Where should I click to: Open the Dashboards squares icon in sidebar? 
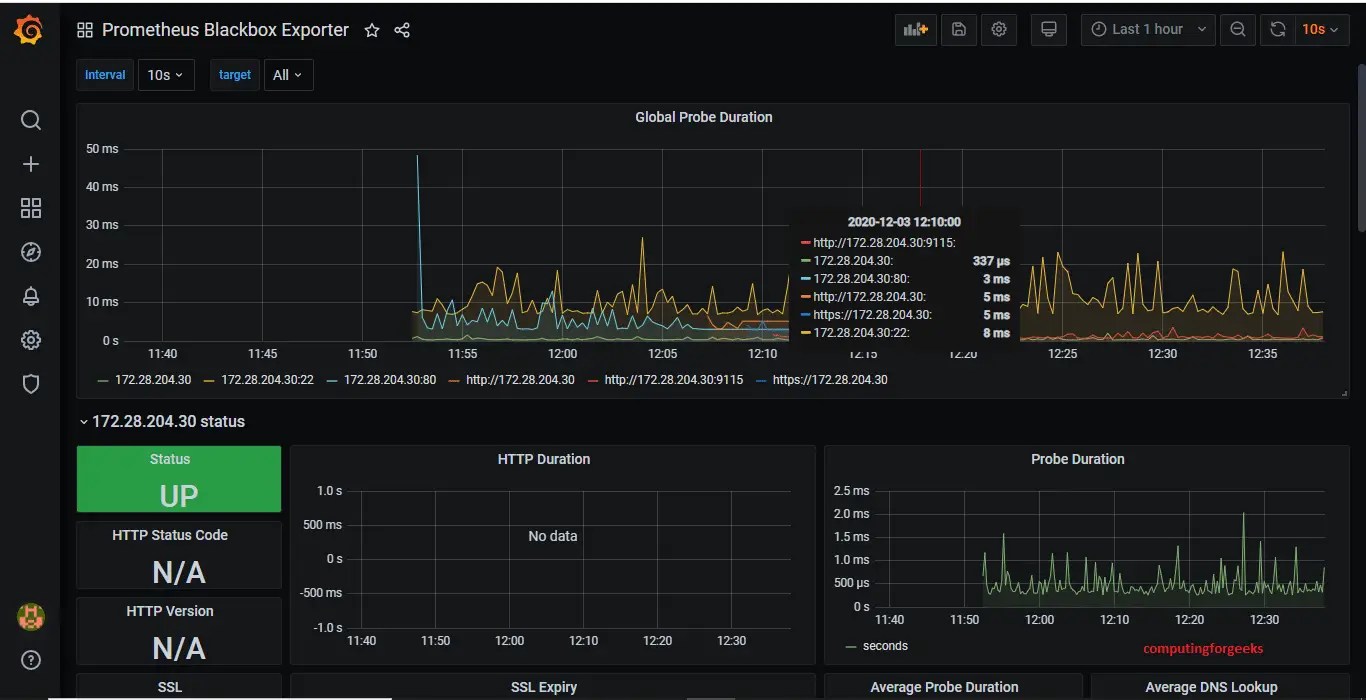(x=30, y=208)
